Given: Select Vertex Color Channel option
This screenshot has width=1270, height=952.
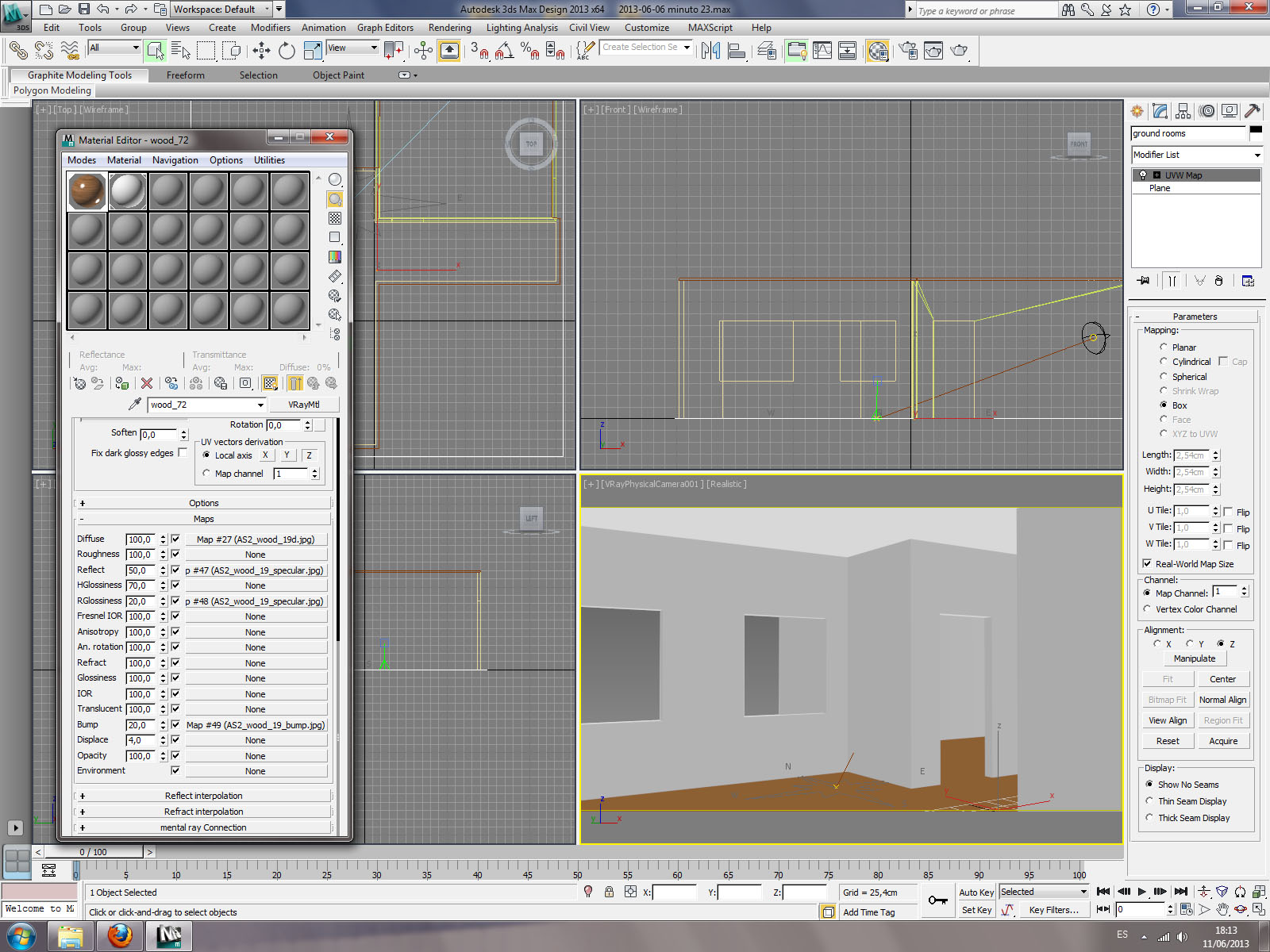Looking at the screenshot, I should tap(1147, 609).
